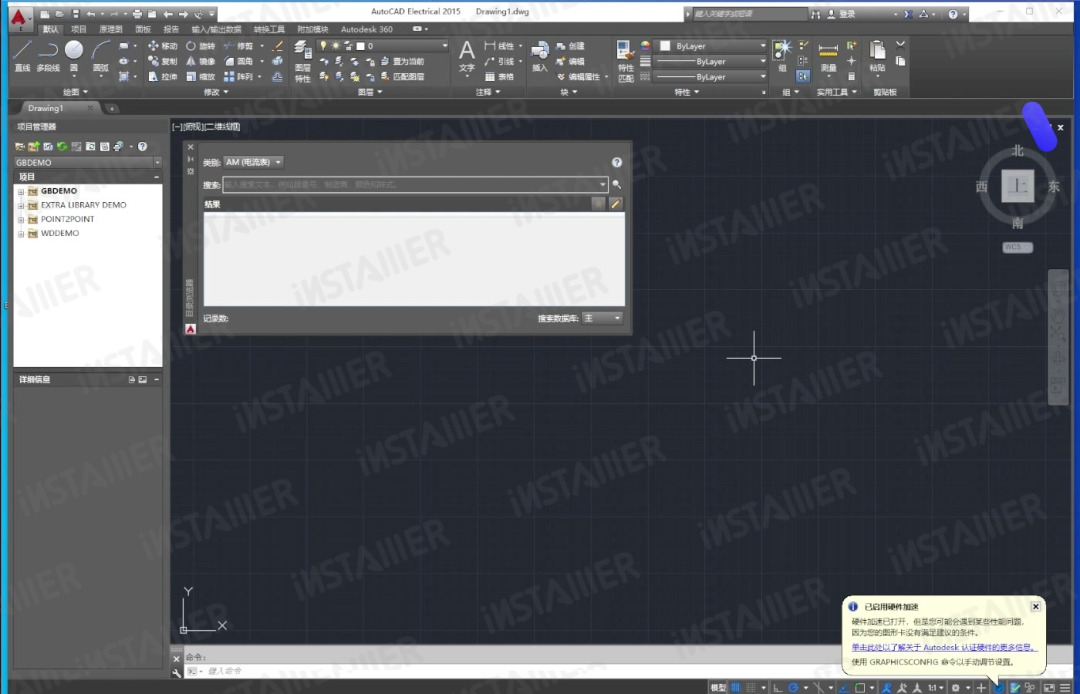Click the 表格 (Table) tool
The height and width of the screenshot is (694, 1080).
click(500, 76)
